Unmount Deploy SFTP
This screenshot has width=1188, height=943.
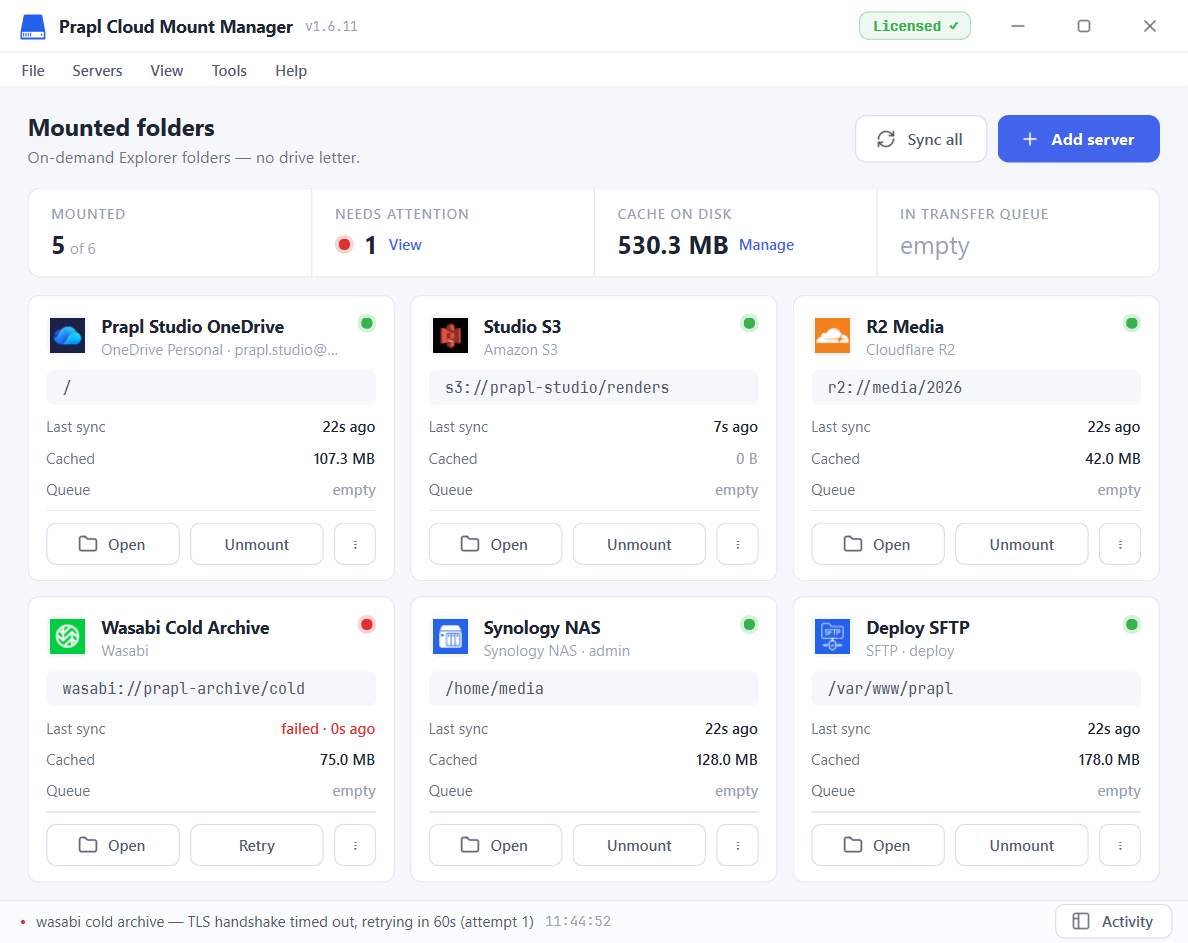[x=1022, y=845]
